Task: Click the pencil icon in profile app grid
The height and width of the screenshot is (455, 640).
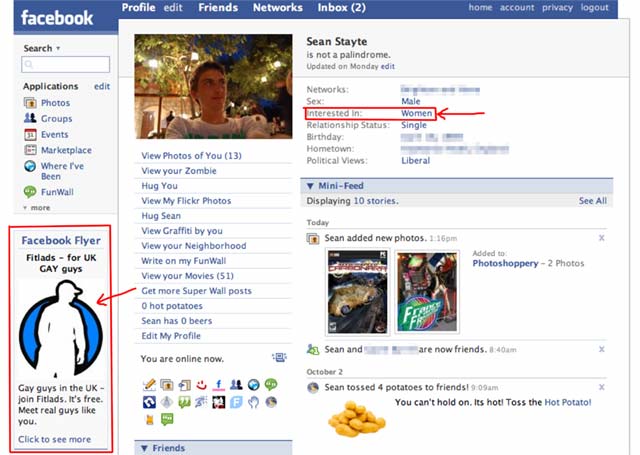Action: (x=149, y=384)
